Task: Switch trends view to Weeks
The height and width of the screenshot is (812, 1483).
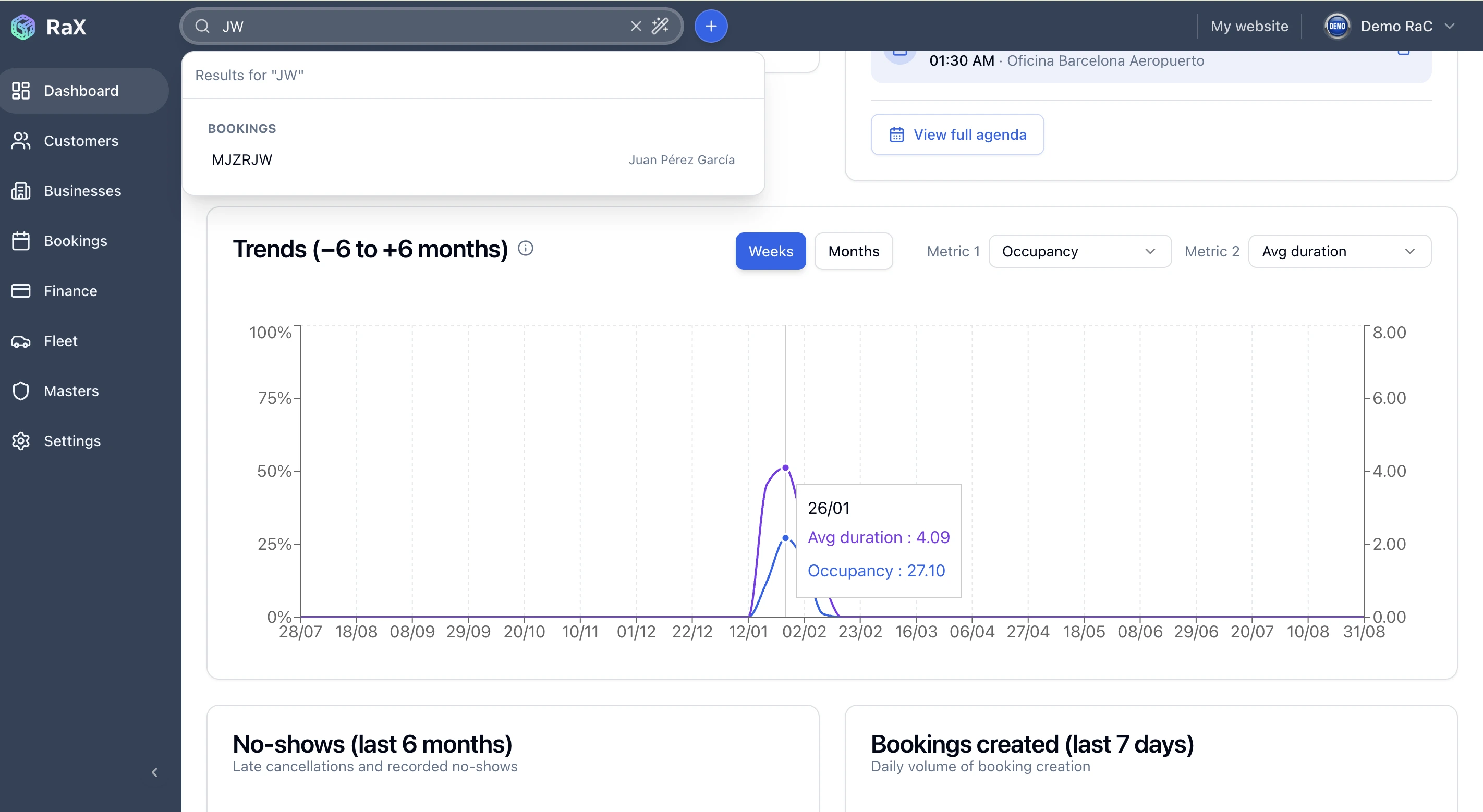Action: click(x=770, y=252)
